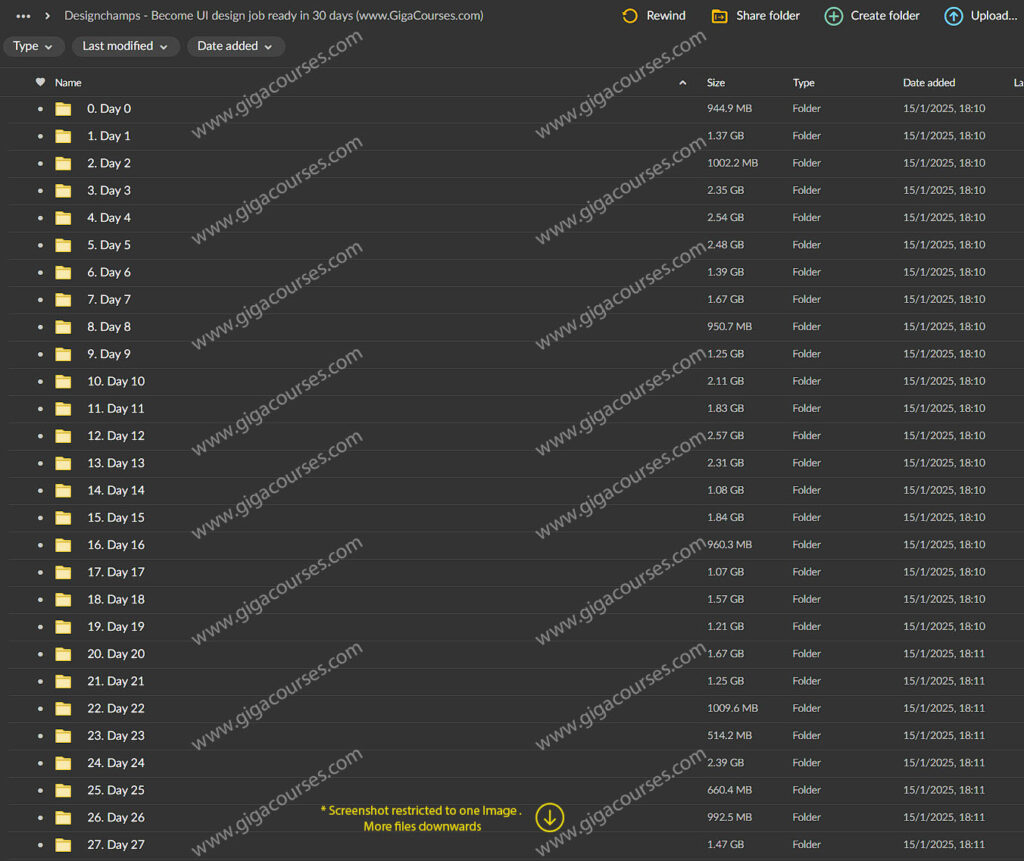Toggle the favorite dot for Day 20
Screen dimensions: 1024x861
40,654
